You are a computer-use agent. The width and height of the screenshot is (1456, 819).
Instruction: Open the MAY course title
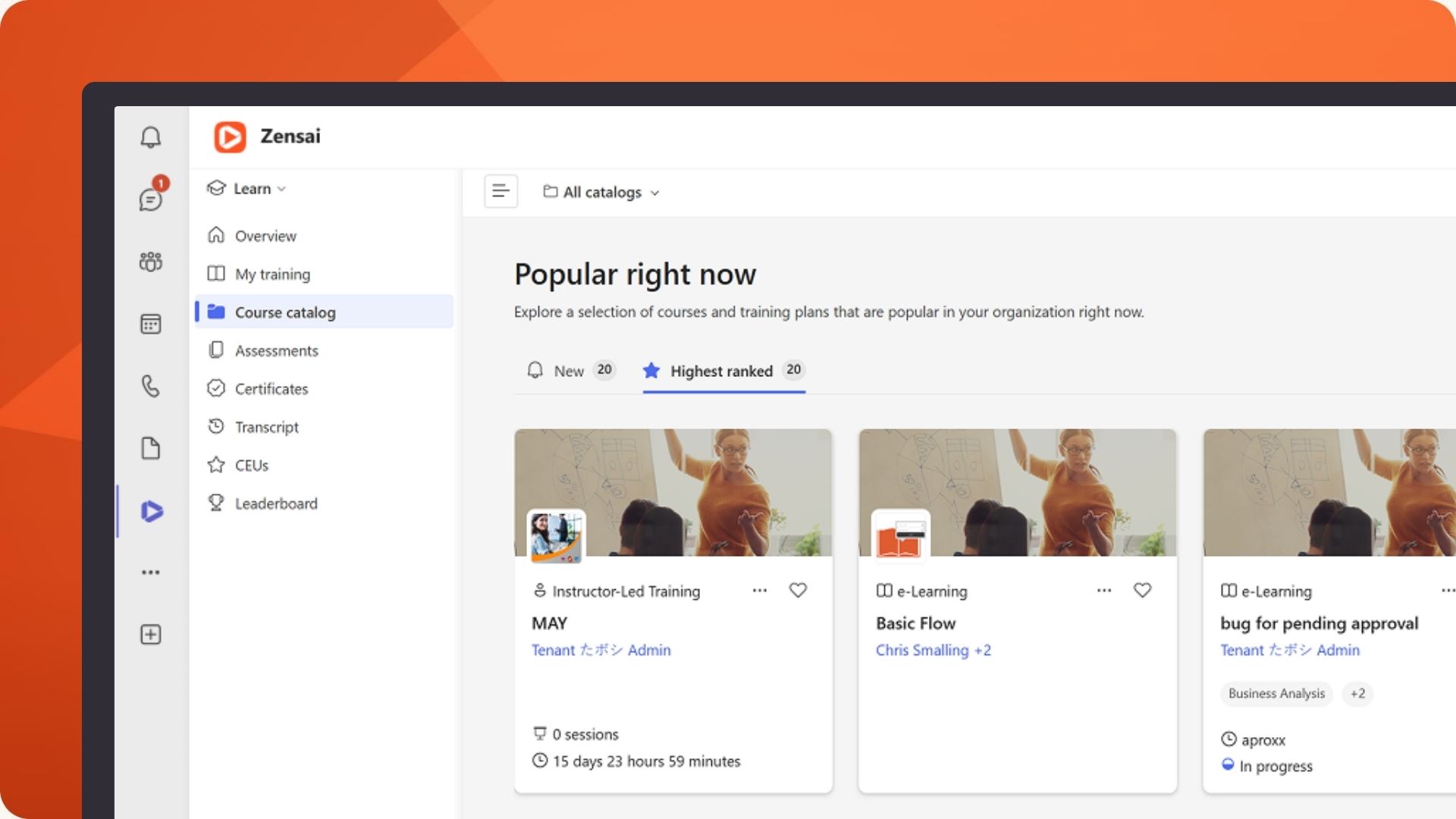(549, 623)
